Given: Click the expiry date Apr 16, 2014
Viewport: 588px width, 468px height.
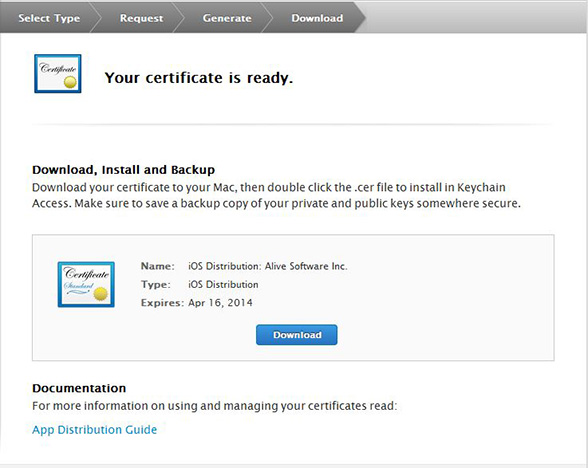Looking at the screenshot, I should 220,303.
